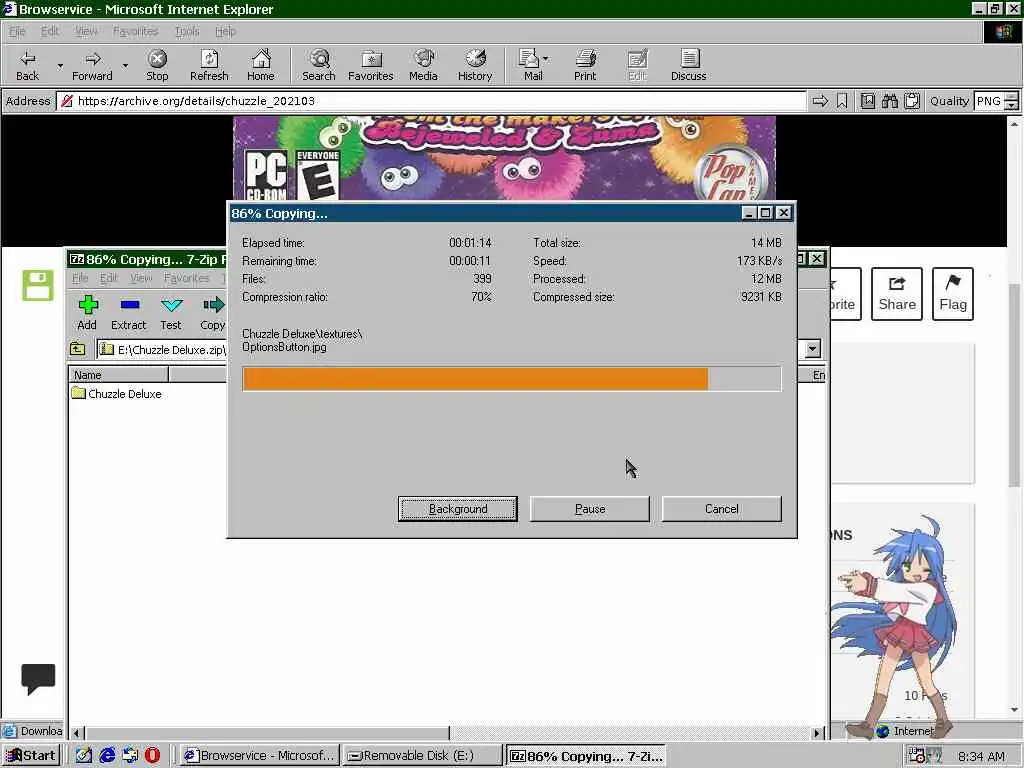The image size is (1024, 768).
Task: Open the Help menu in Internet Explorer
Action: tap(225, 31)
